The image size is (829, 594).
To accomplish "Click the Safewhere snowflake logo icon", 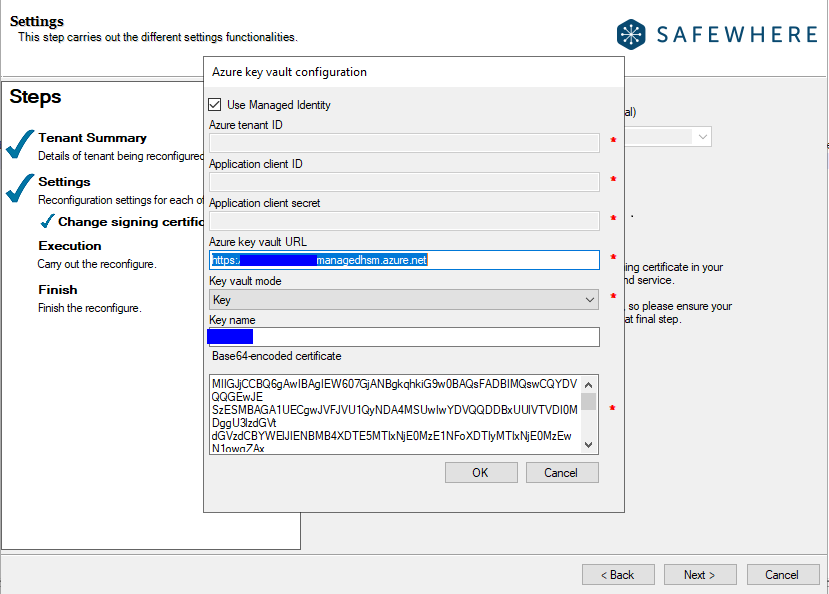I will 632,34.
